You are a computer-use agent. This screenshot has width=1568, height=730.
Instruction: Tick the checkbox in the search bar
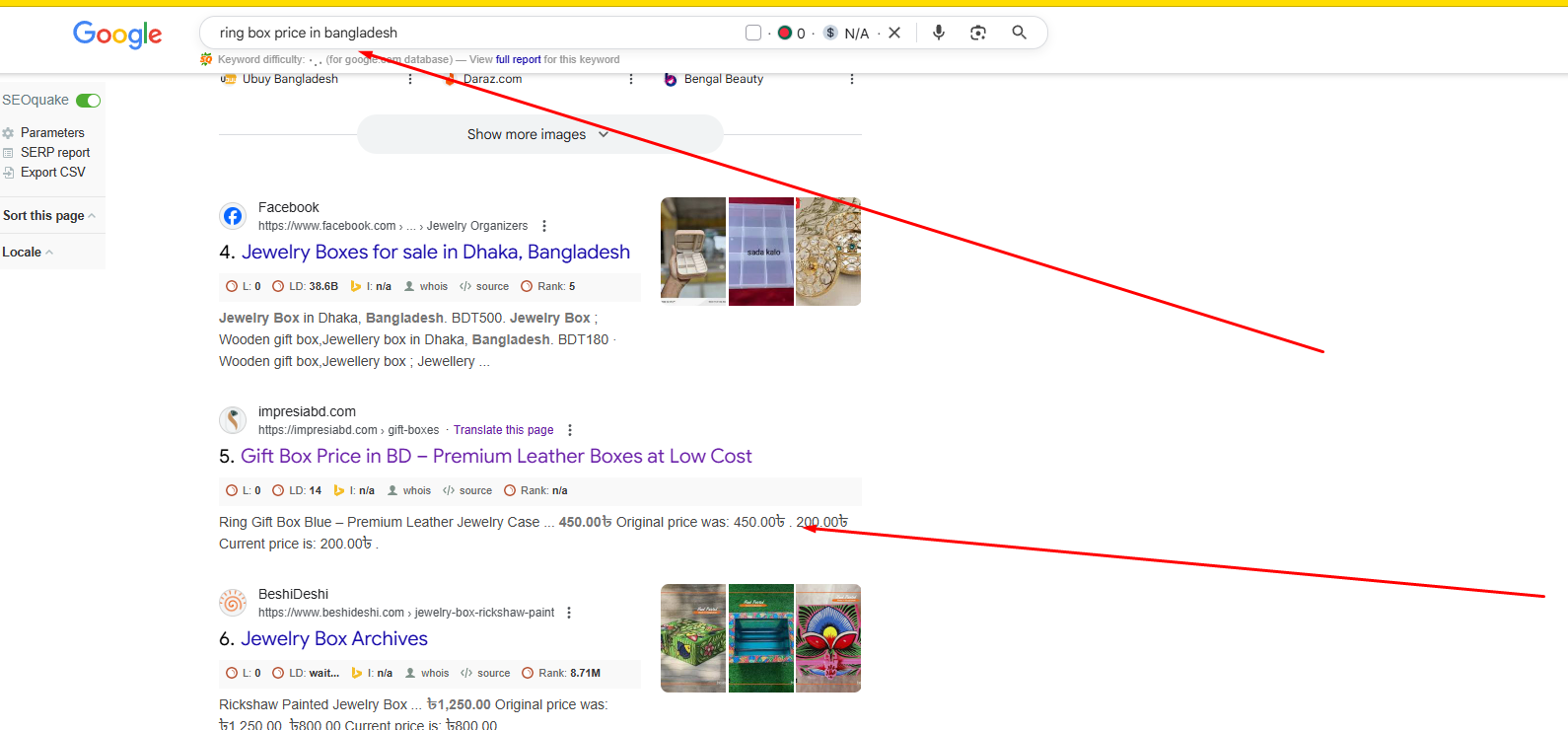(753, 33)
